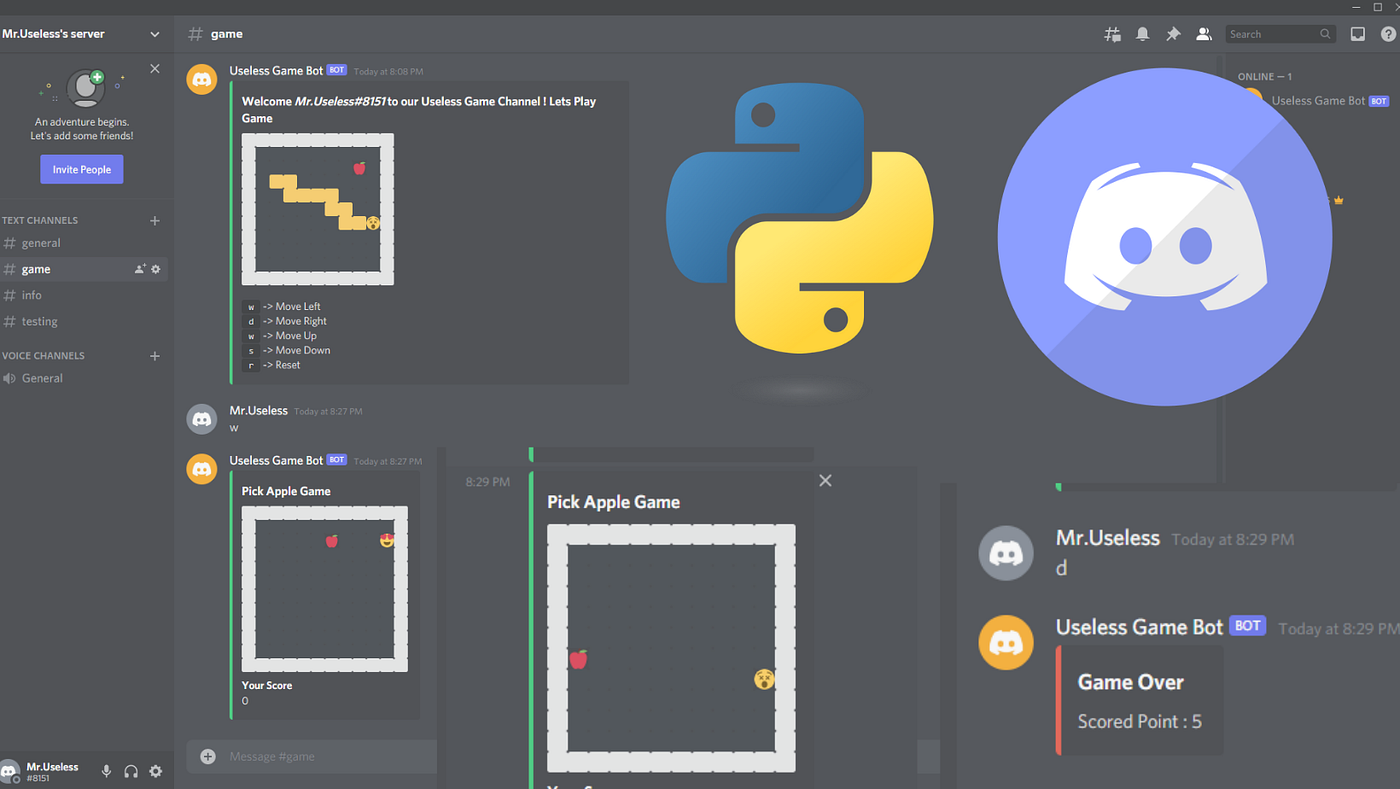Open the Mr.Useless's server dropdown menu
The image size is (1400, 789).
[155, 34]
